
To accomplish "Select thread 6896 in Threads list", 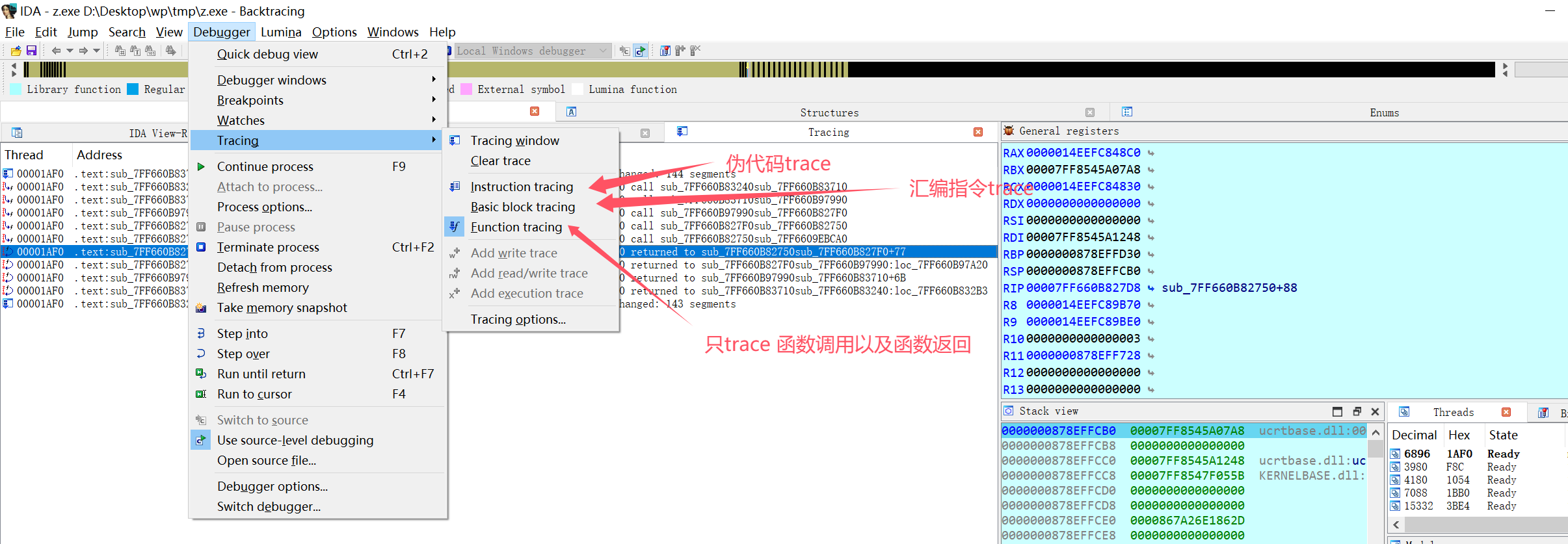I will (1478, 454).
